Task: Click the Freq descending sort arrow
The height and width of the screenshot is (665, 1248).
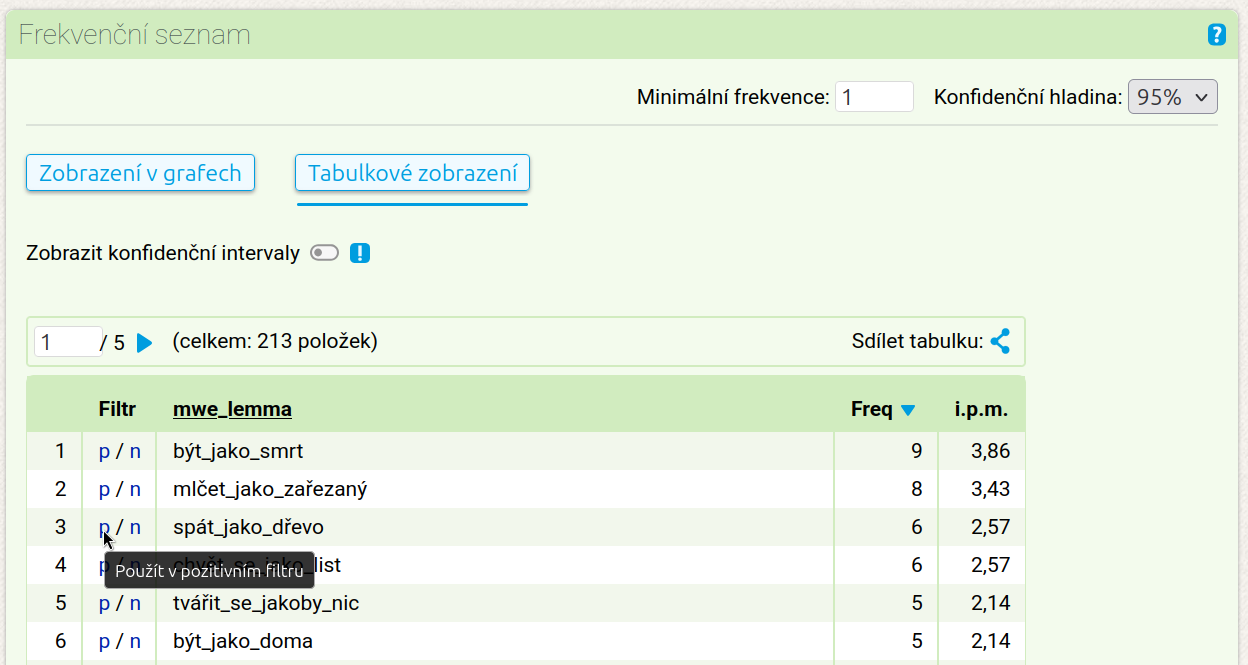Action: point(908,410)
